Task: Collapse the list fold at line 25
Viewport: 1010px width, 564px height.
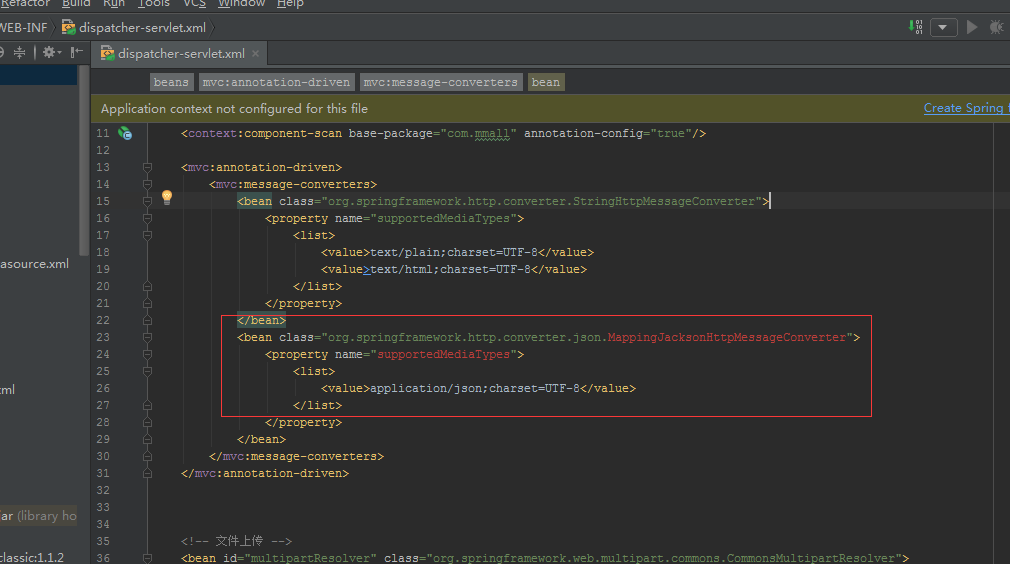Action: pyautogui.click(x=148, y=371)
